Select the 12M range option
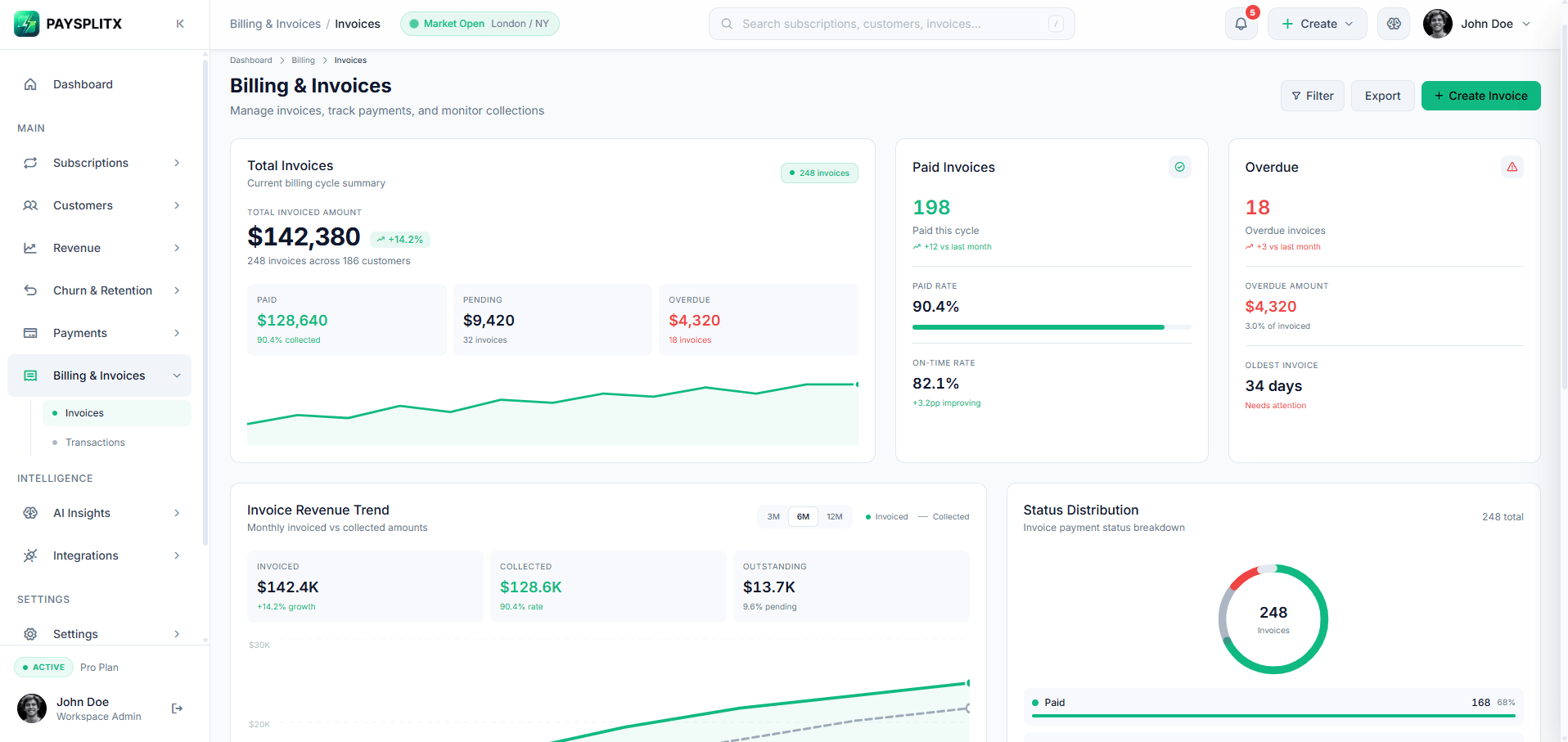This screenshot has height=742, width=1568. 834,516
